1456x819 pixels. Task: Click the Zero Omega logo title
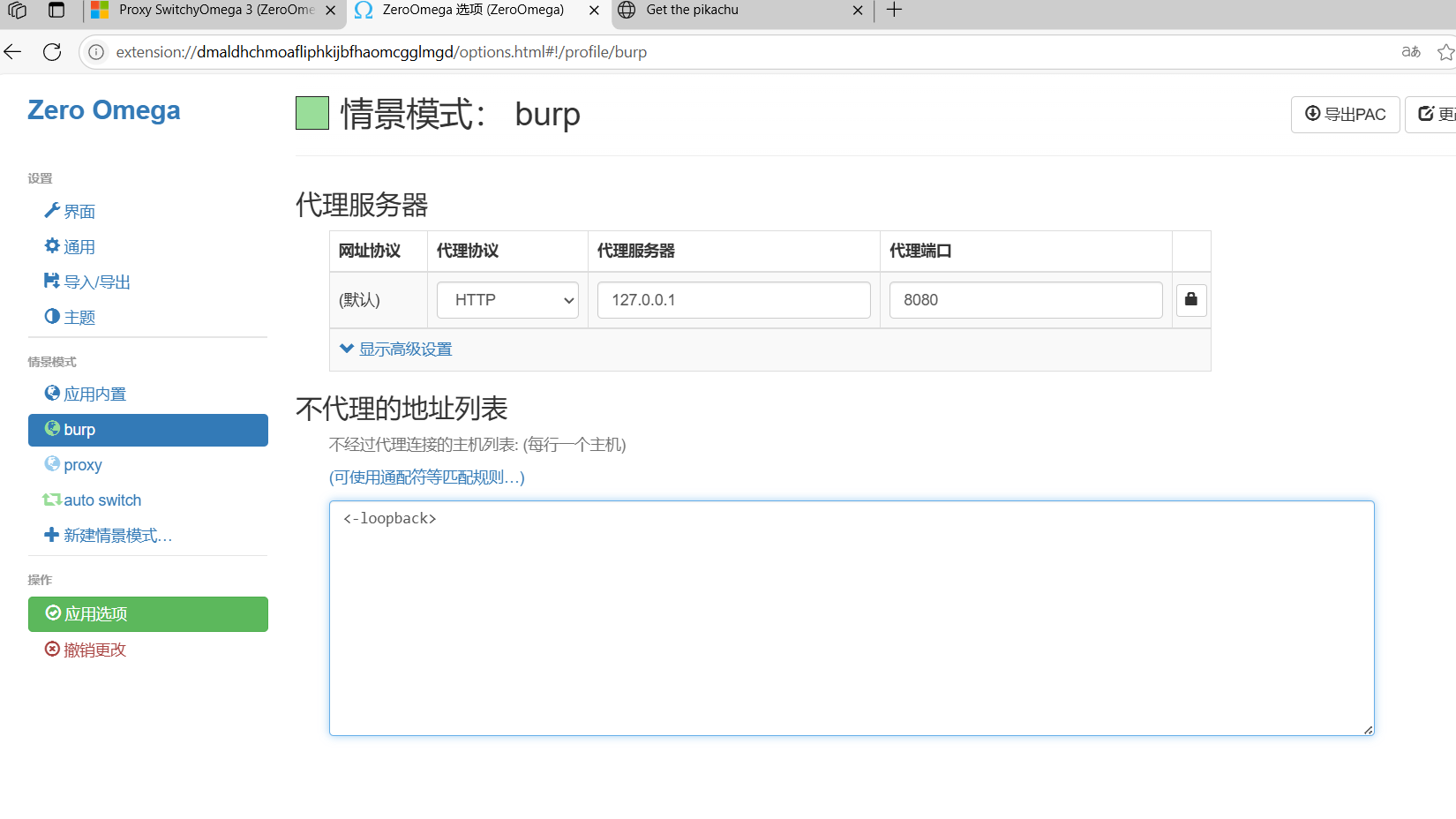(x=104, y=110)
